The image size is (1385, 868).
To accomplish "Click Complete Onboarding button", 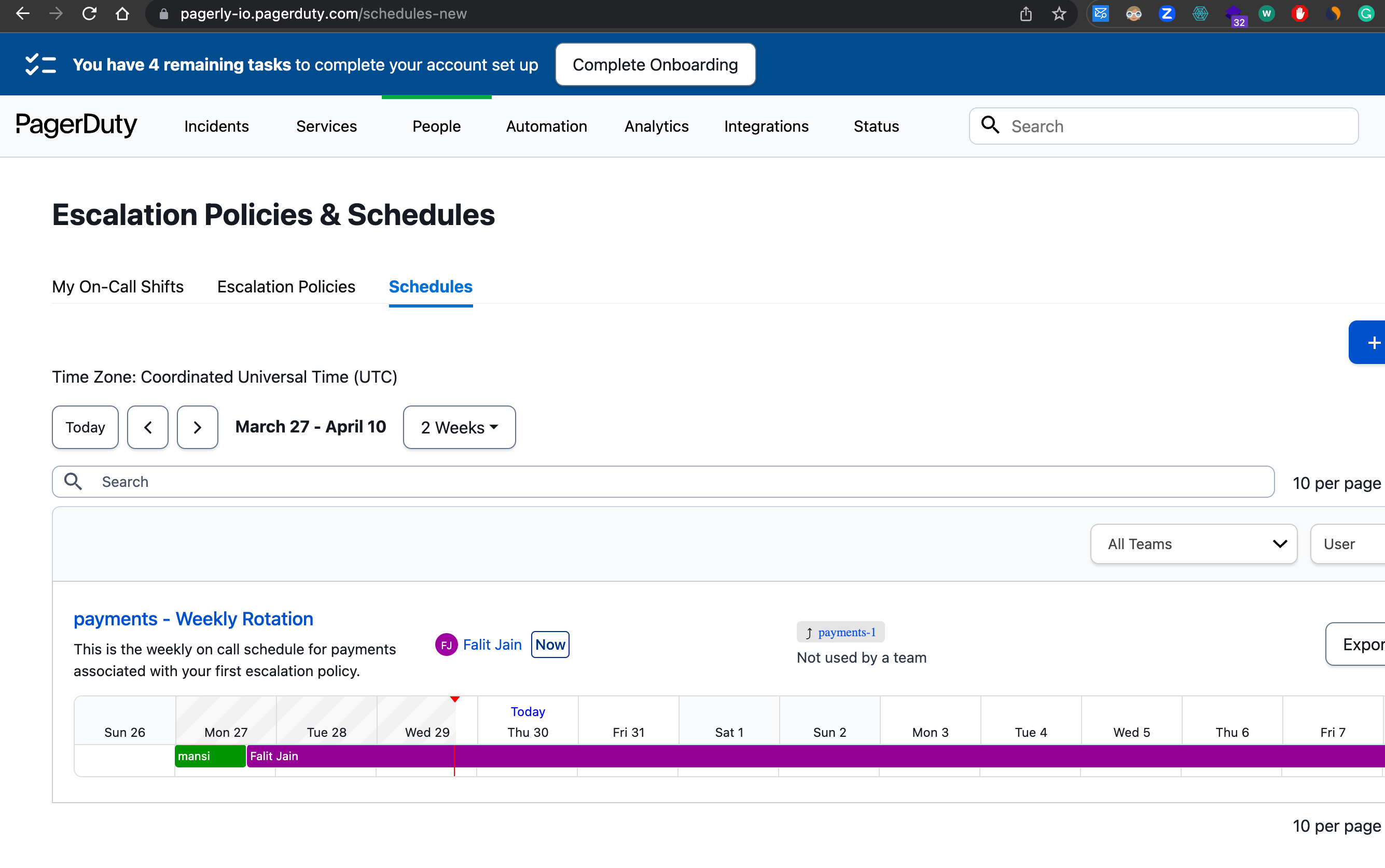I will pos(655,64).
